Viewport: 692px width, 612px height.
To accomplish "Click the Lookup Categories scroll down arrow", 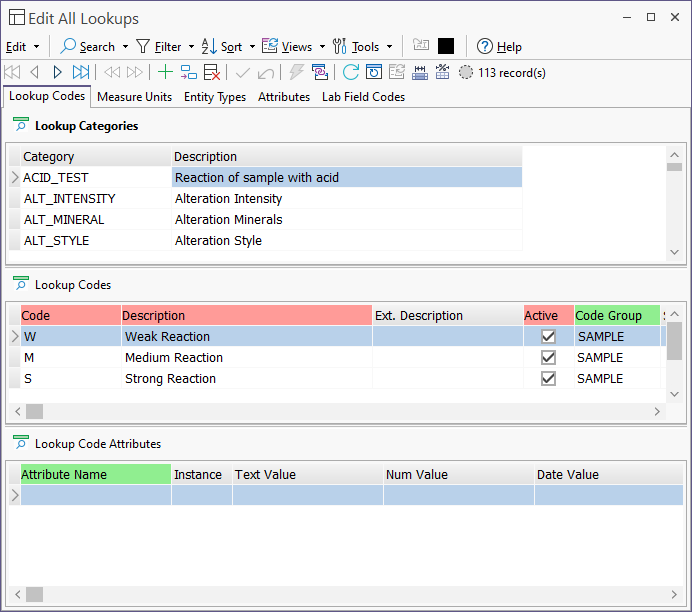I will pyautogui.click(x=674, y=252).
